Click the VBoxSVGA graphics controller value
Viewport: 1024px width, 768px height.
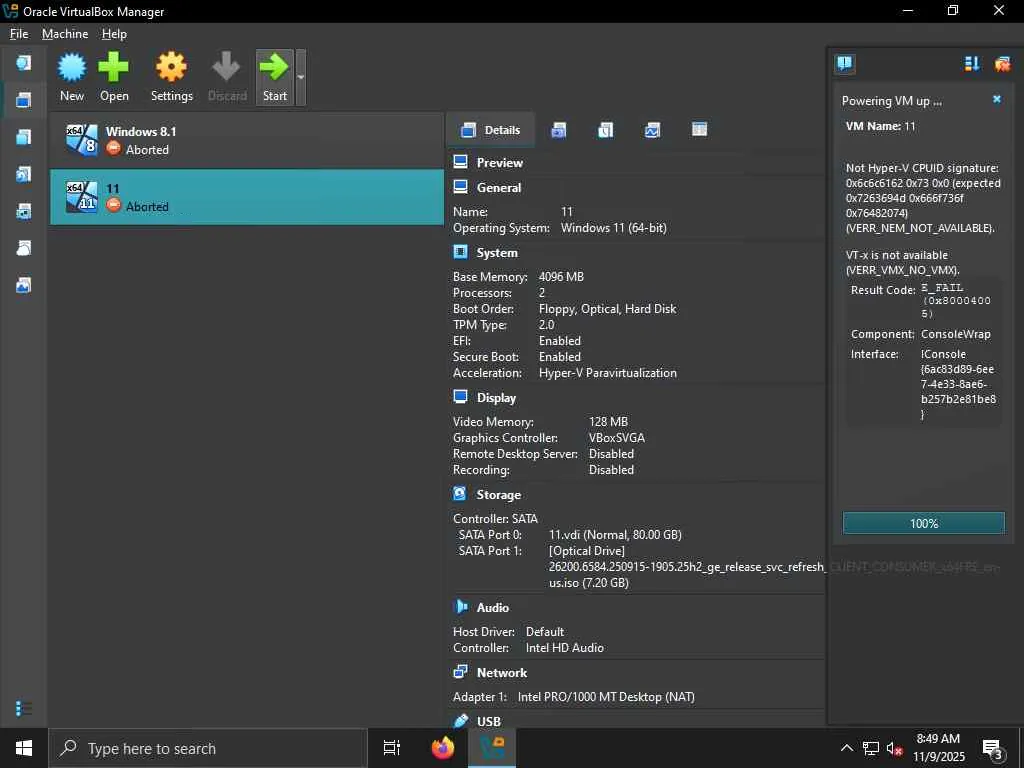click(616, 438)
